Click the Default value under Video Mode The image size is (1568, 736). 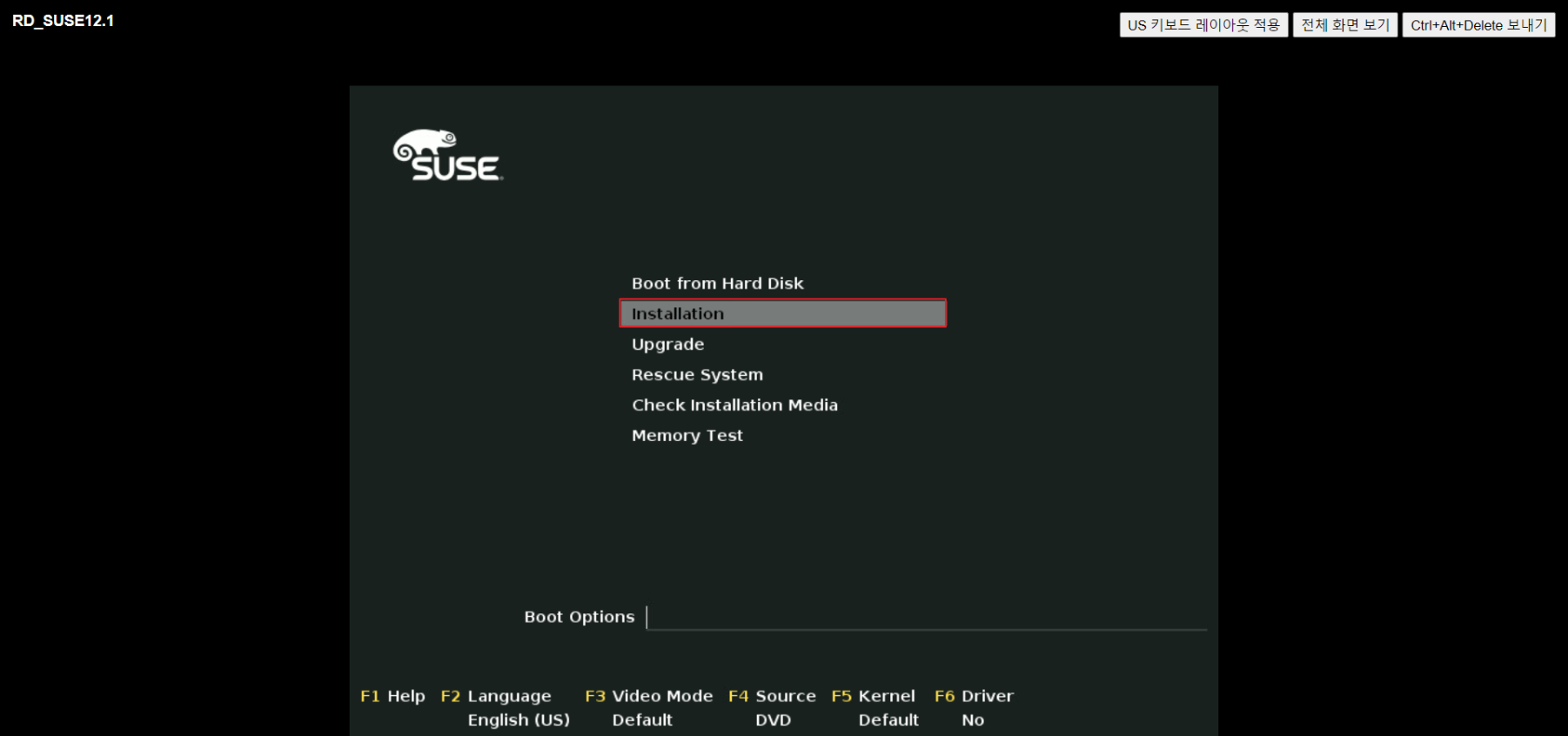click(642, 720)
